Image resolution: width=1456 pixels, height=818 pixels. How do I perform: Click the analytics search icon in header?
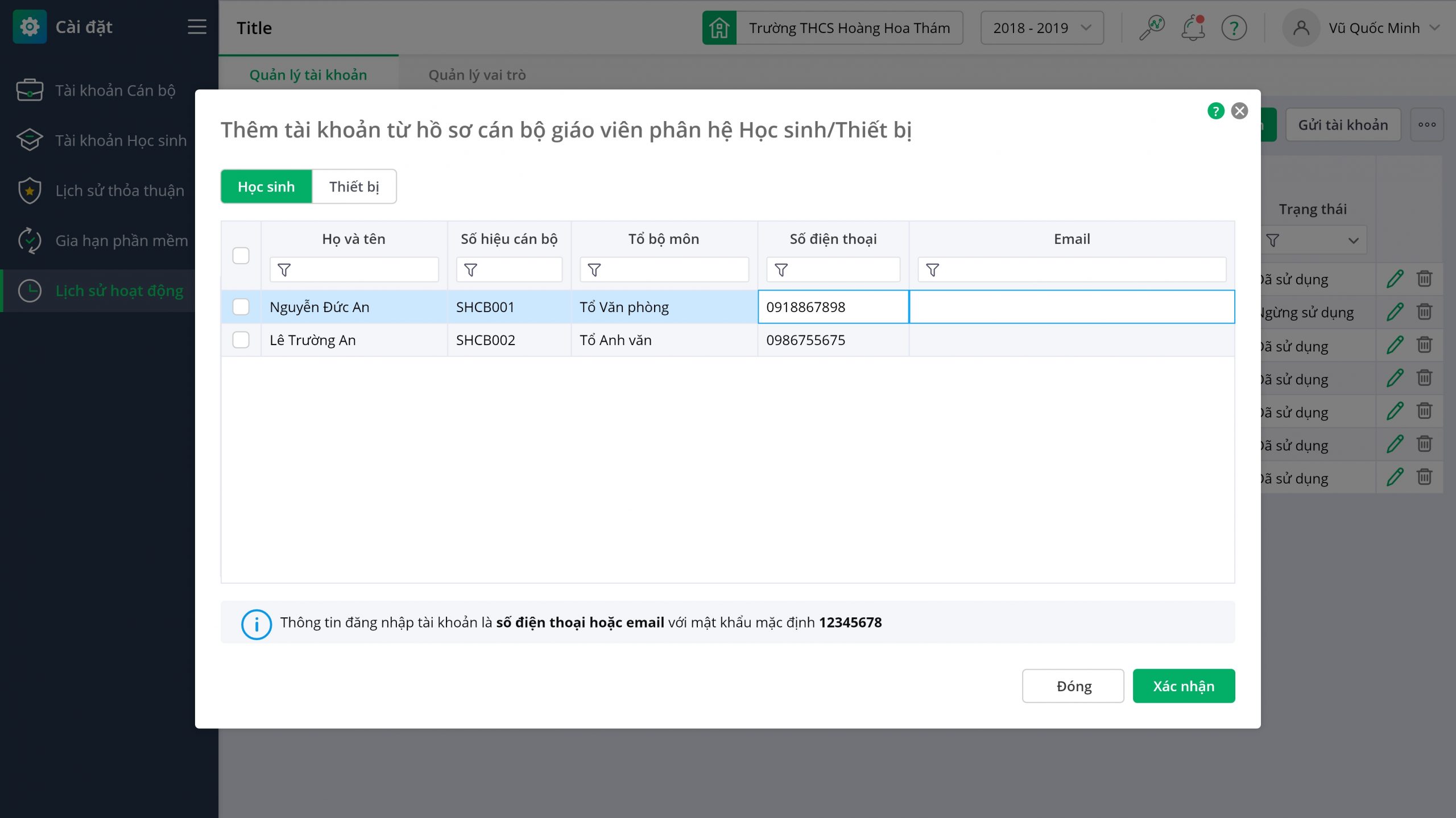1152,28
